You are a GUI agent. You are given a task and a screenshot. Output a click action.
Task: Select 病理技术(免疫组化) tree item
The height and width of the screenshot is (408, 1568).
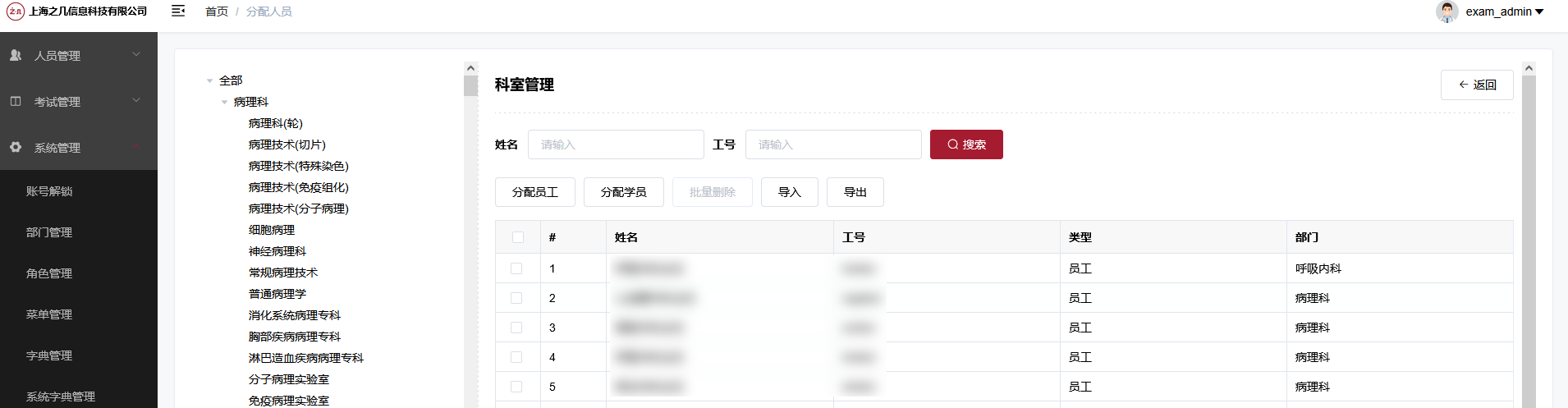point(299,187)
